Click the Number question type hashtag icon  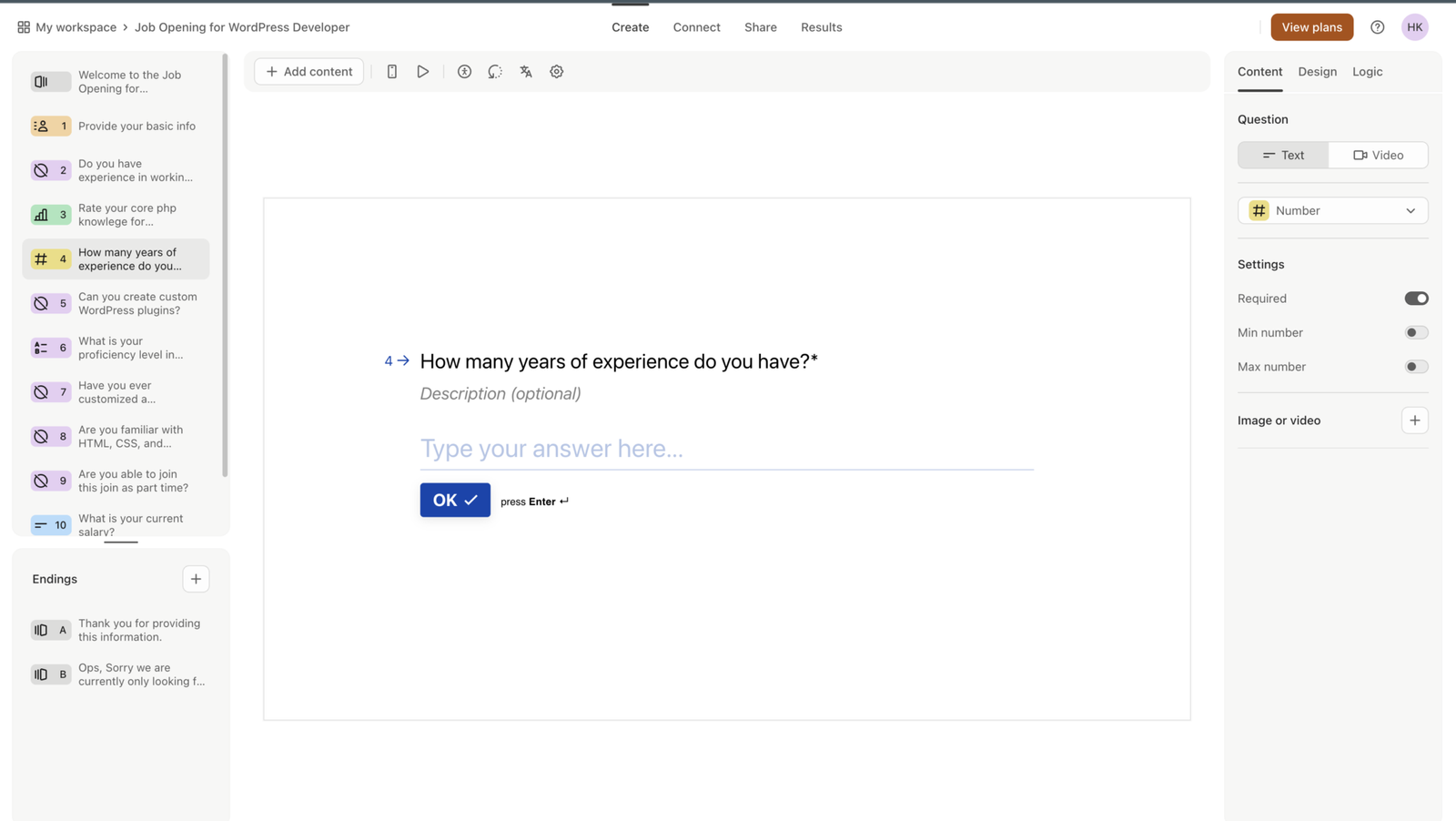coord(1258,210)
